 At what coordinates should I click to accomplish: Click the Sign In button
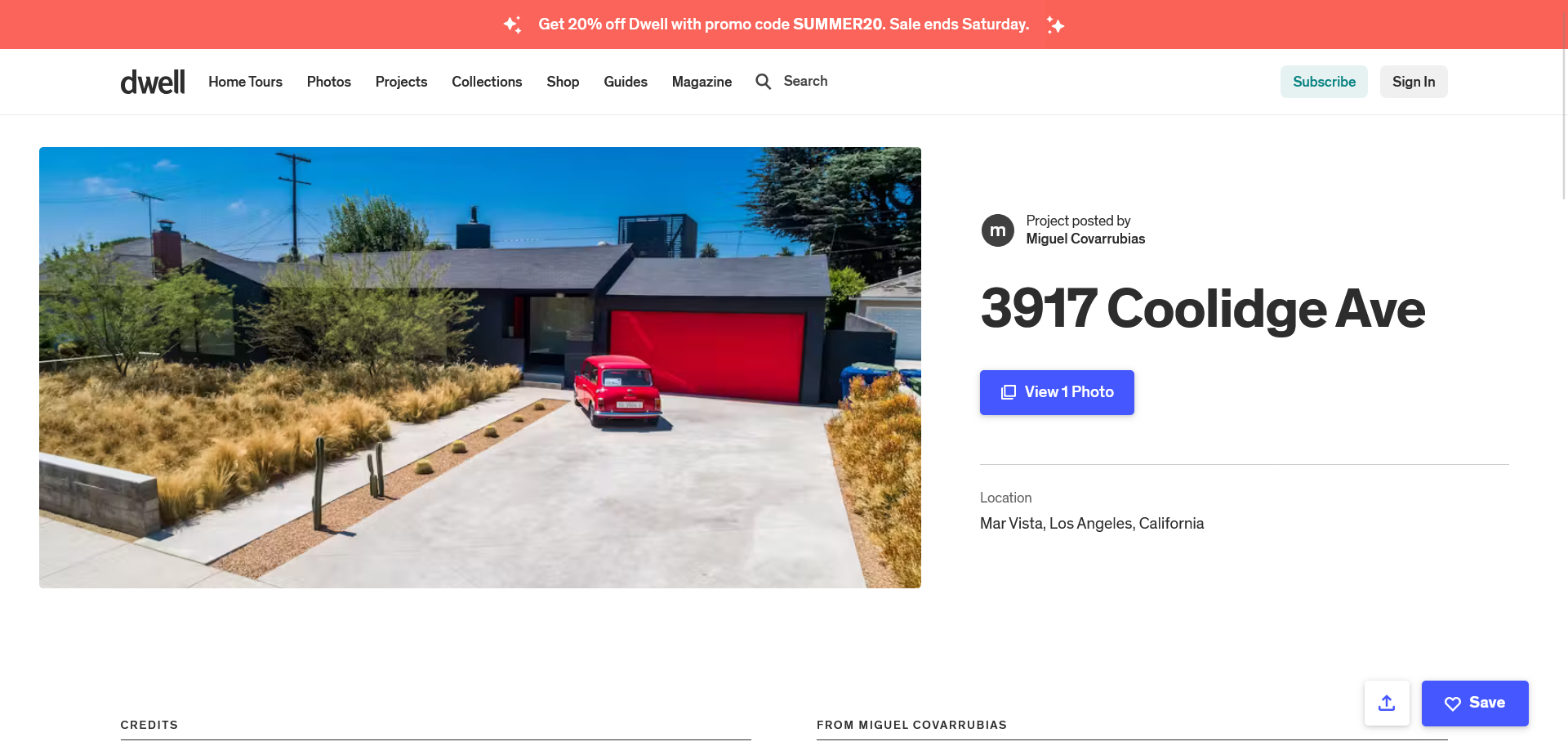1414,82
